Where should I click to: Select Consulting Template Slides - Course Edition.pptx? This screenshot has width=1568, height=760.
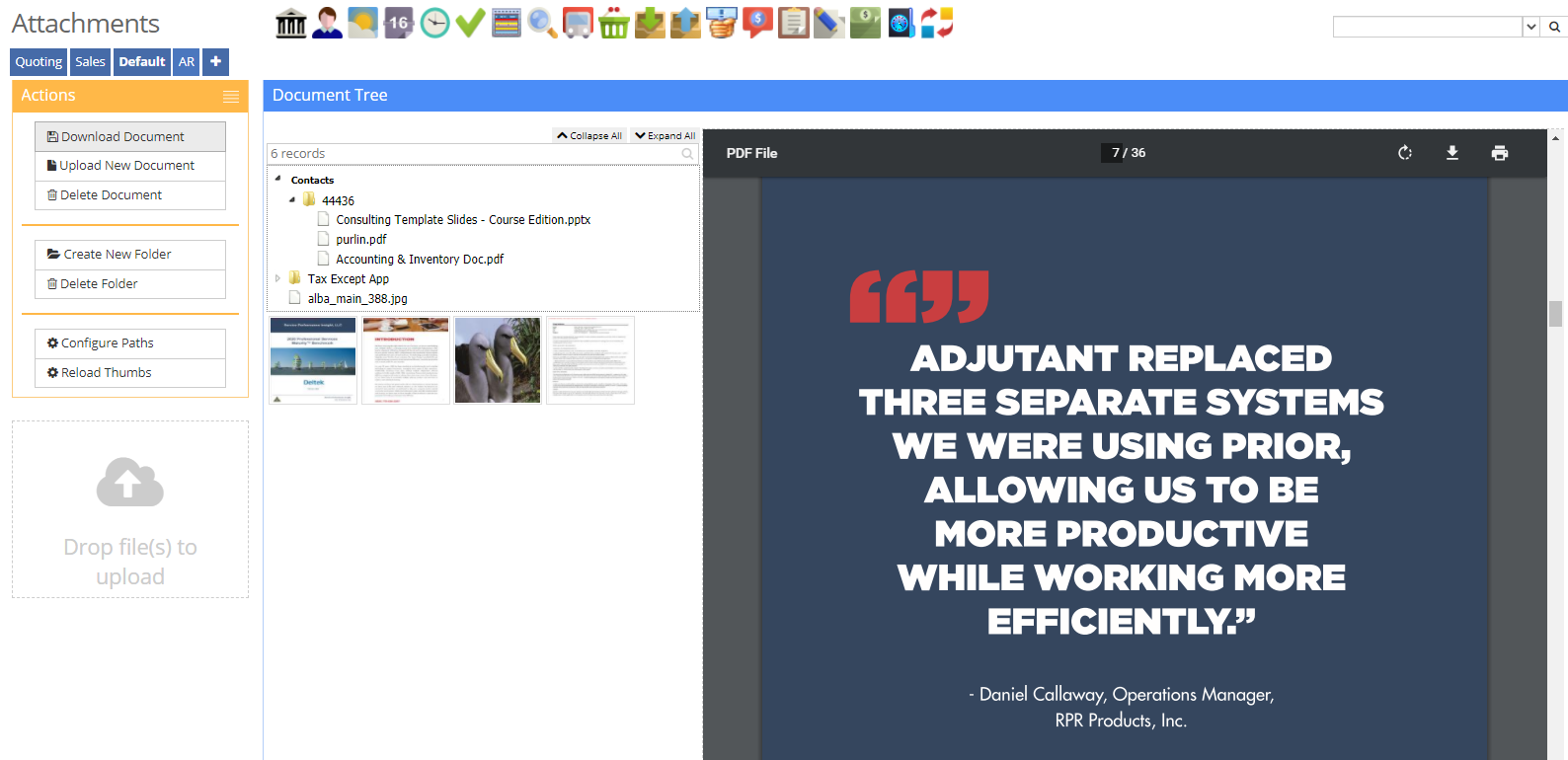[x=463, y=220]
